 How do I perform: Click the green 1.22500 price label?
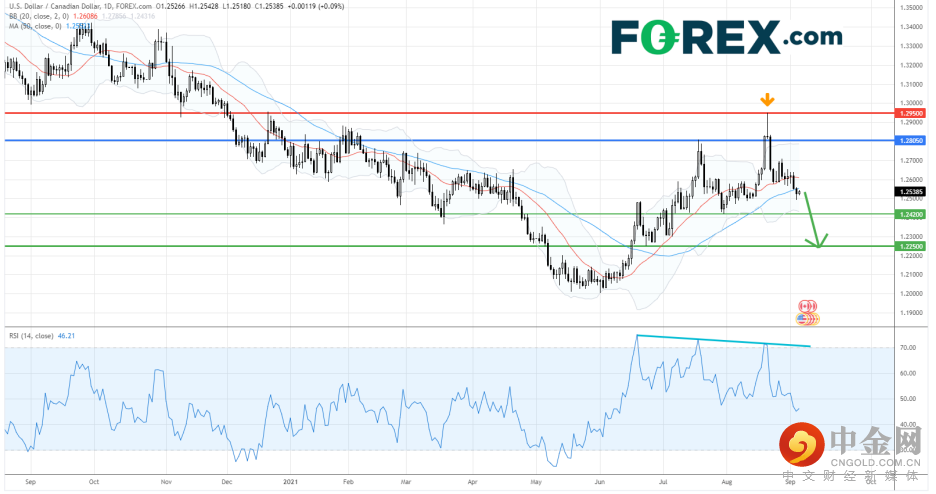[x=911, y=246]
